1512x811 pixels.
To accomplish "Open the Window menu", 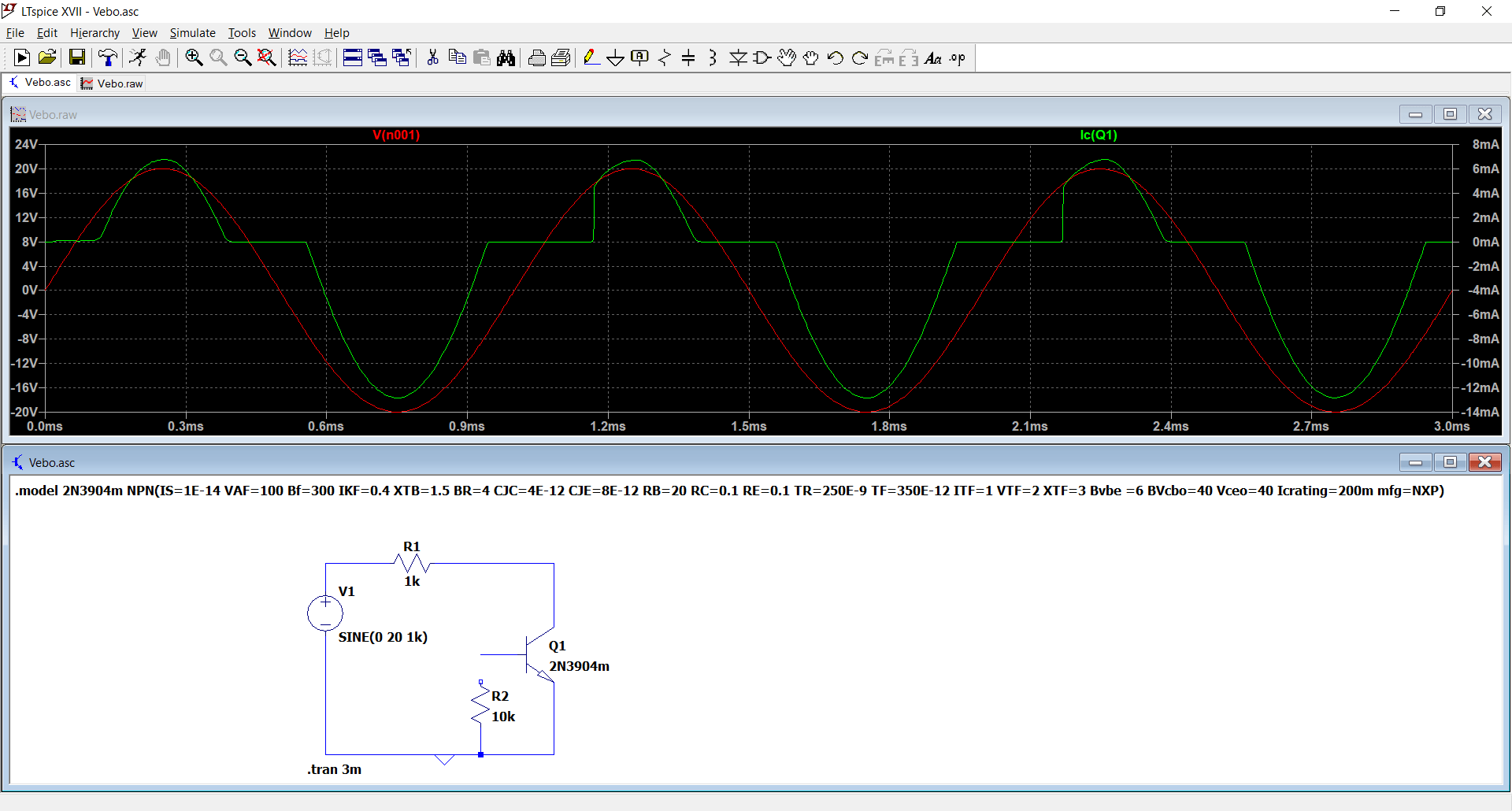I will [x=290, y=33].
